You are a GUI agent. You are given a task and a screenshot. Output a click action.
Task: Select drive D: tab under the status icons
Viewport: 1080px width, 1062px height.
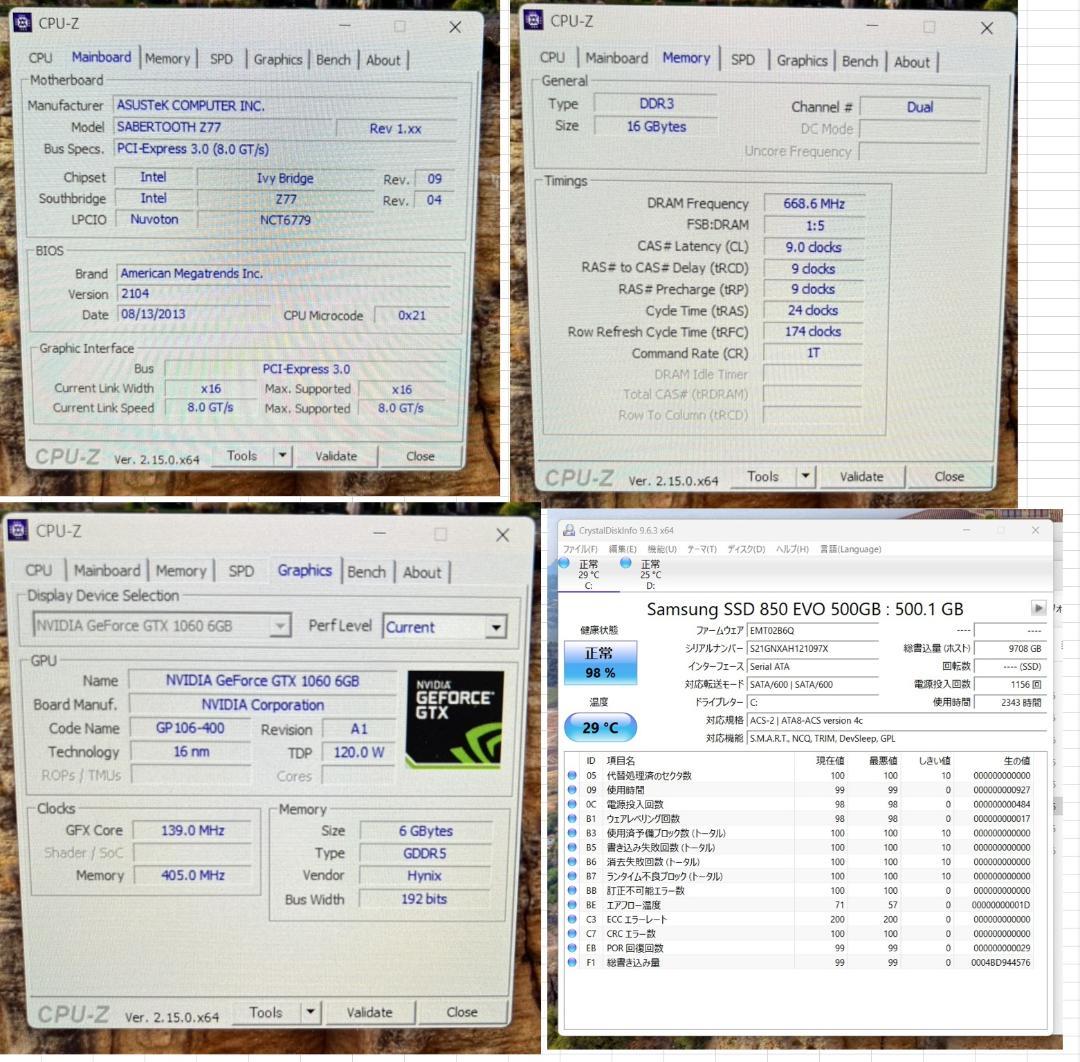(x=651, y=588)
